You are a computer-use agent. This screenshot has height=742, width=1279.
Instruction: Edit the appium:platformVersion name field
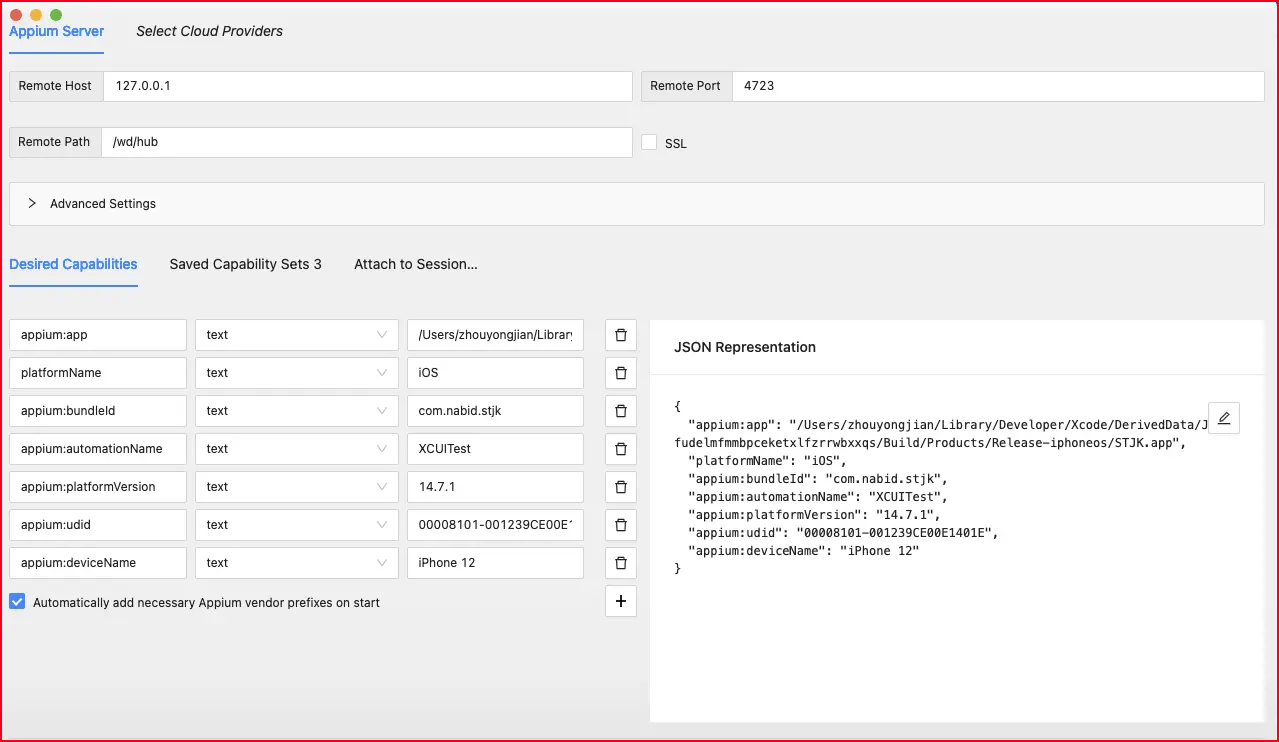pyautogui.click(x=98, y=487)
